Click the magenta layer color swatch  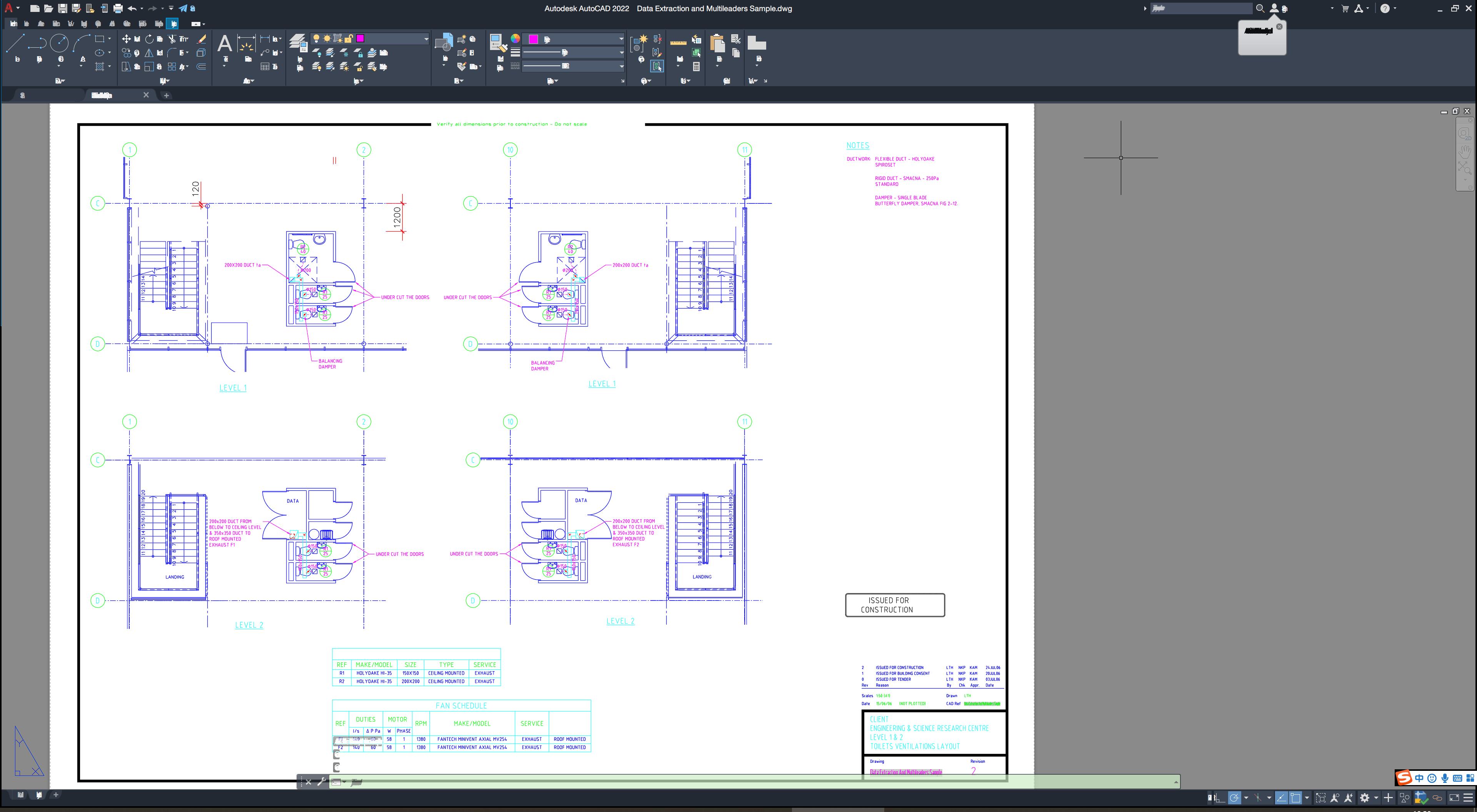360,38
